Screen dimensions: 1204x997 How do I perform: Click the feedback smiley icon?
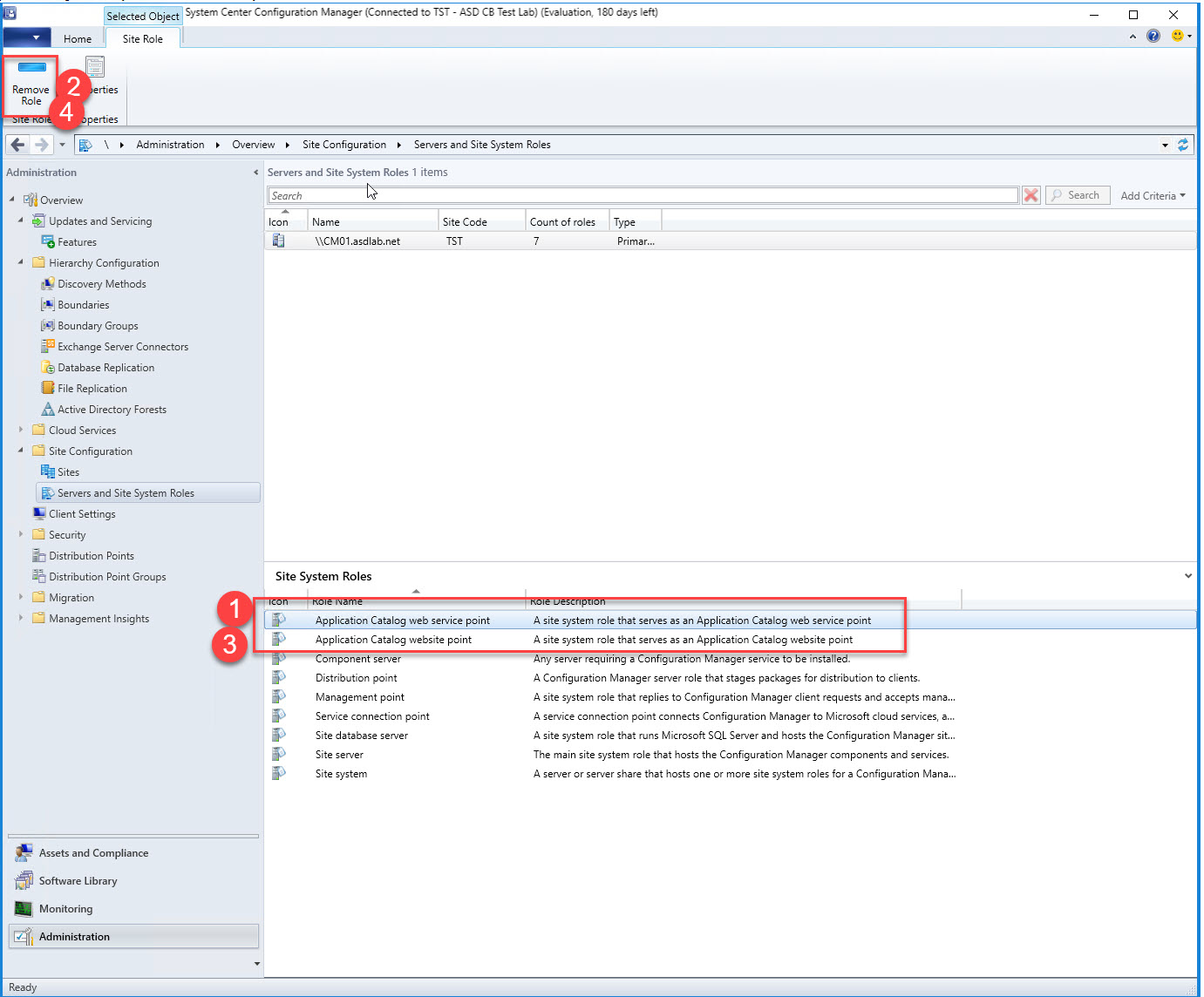point(1178,36)
